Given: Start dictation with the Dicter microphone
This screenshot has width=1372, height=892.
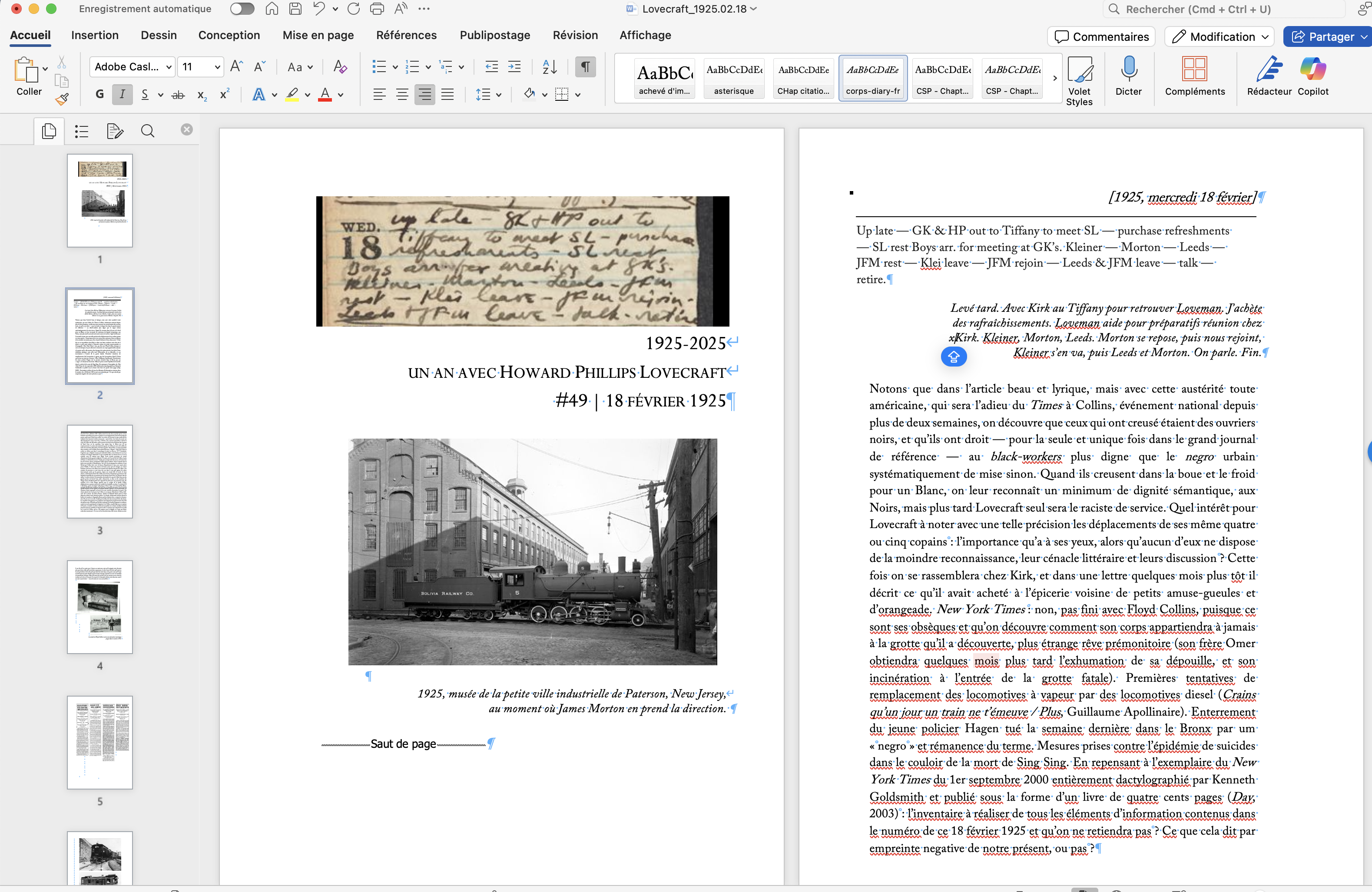Looking at the screenshot, I should 1128,76.
